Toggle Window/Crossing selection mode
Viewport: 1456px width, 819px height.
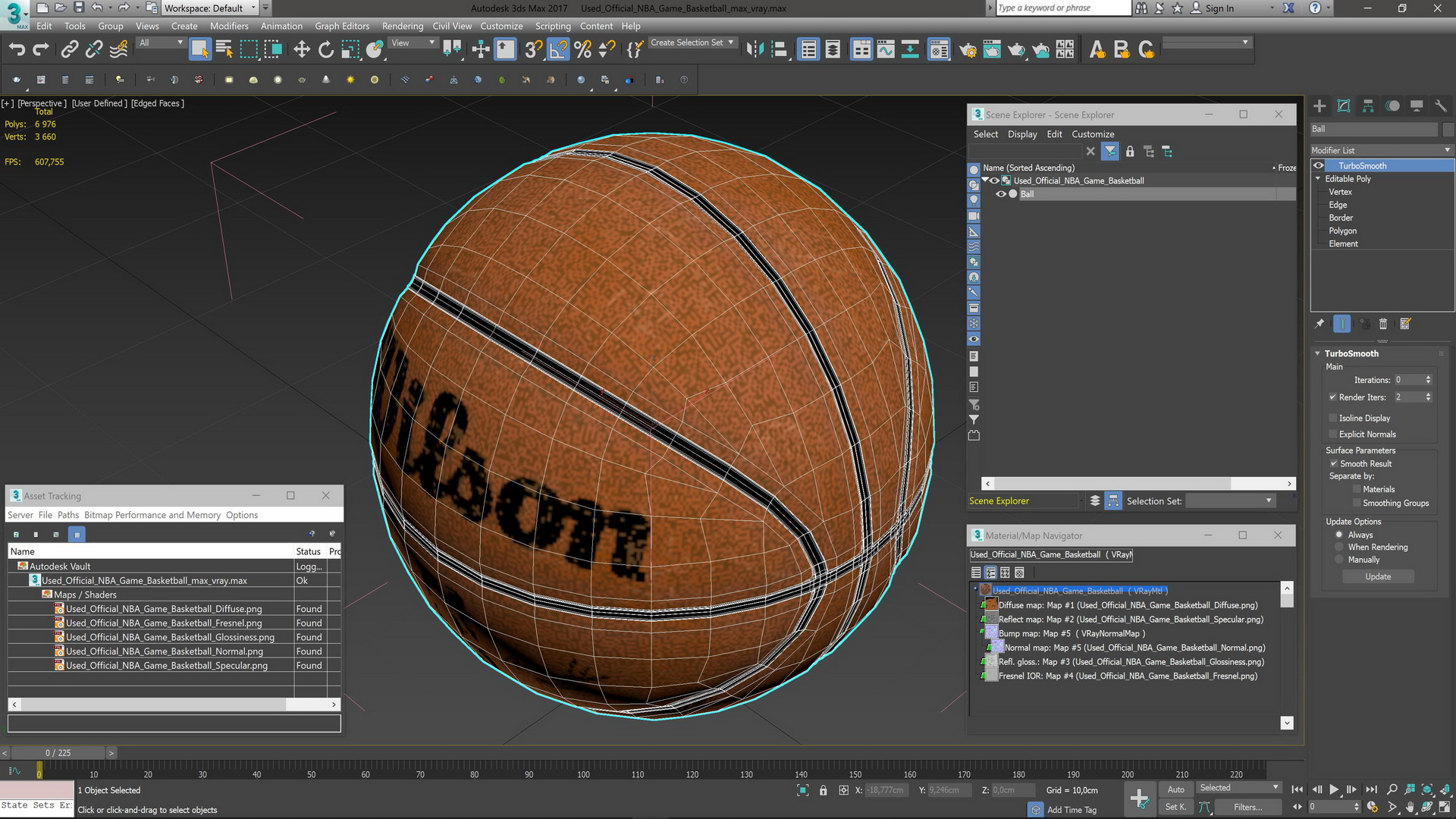(x=274, y=50)
